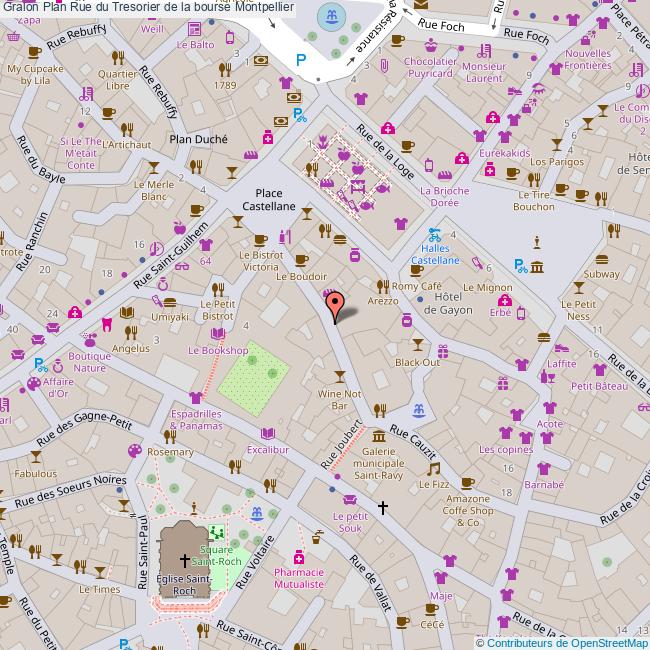This screenshot has height=650, width=650.
Task: Click the Galerie municipale Saint-Ravy museum icon
Action: (x=378, y=435)
